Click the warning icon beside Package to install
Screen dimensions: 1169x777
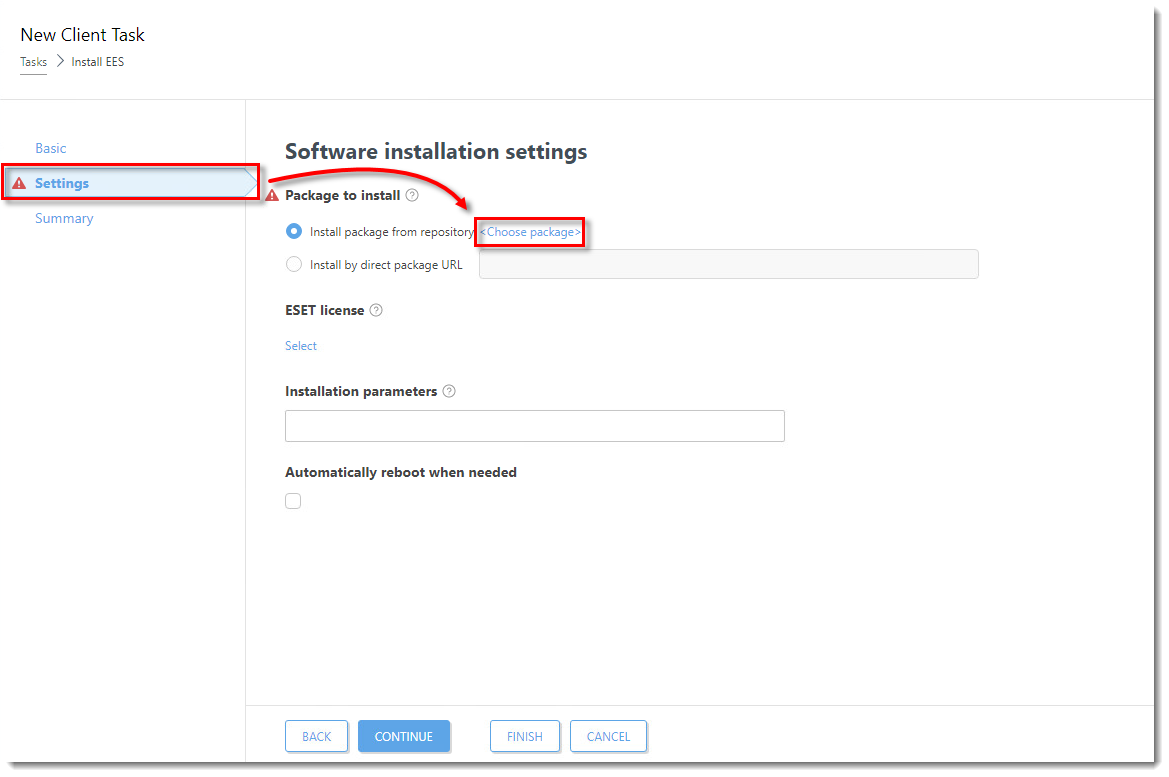tap(272, 195)
